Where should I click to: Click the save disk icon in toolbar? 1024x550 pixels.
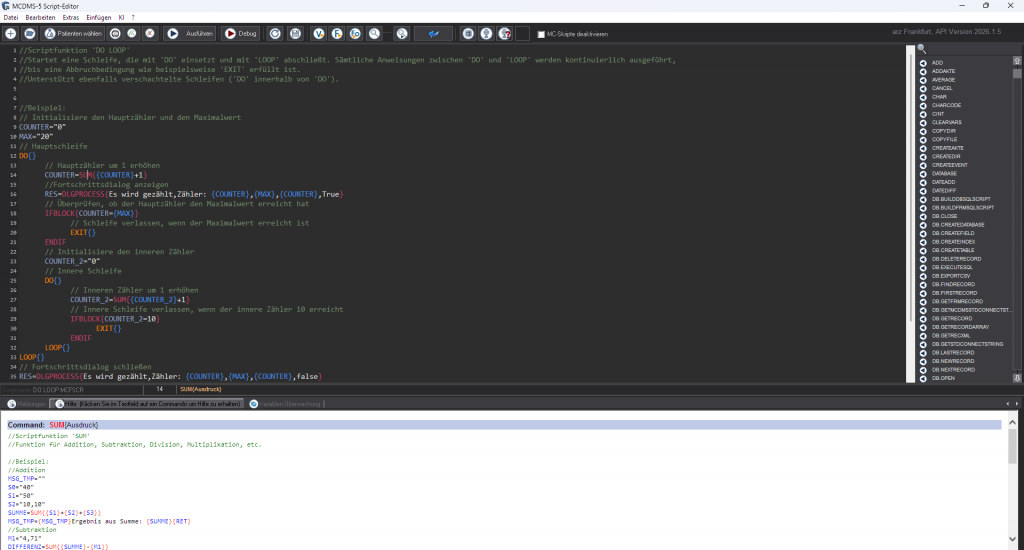click(x=296, y=33)
